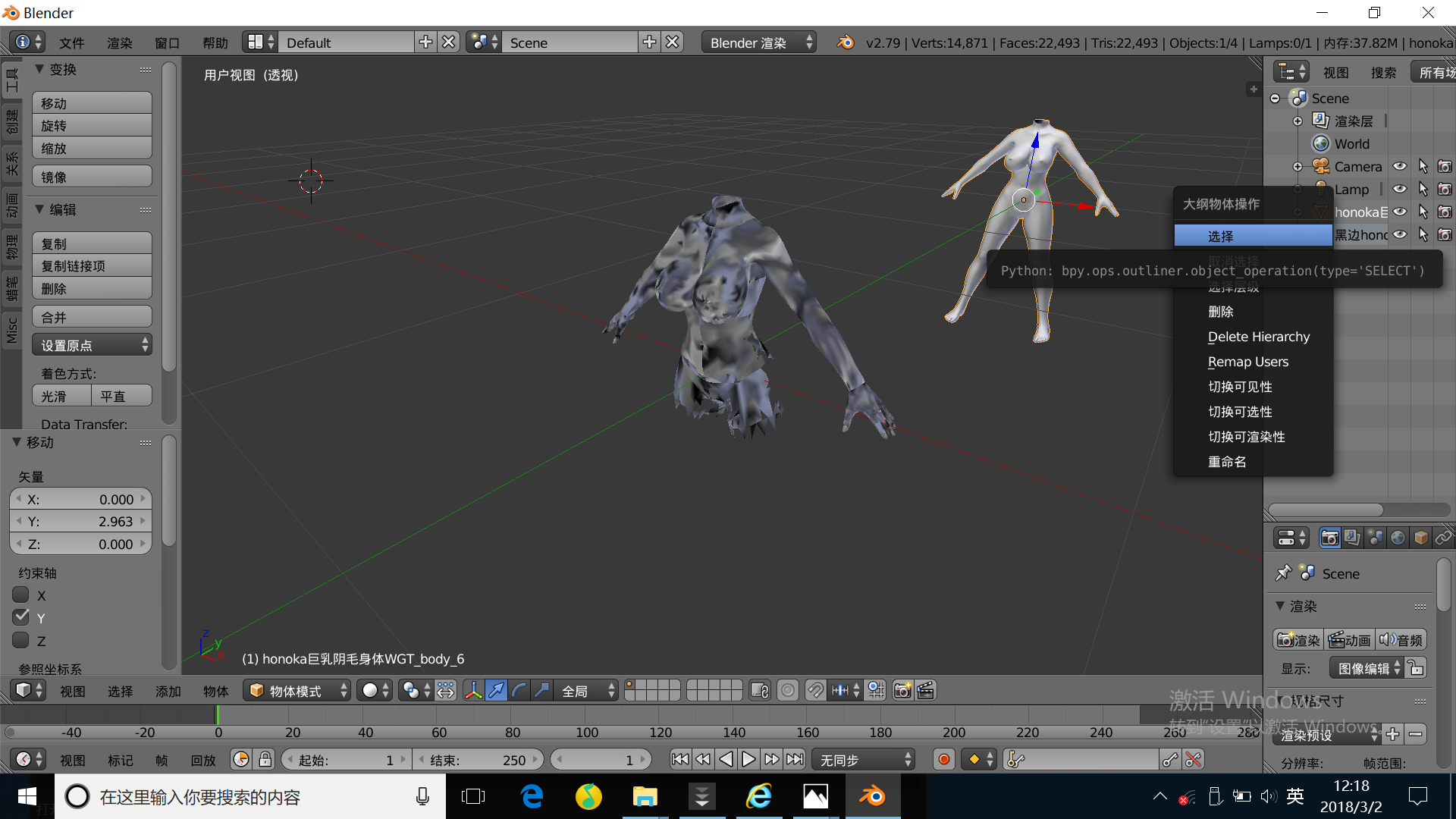Open the 文件 menu

pyautogui.click(x=71, y=42)
